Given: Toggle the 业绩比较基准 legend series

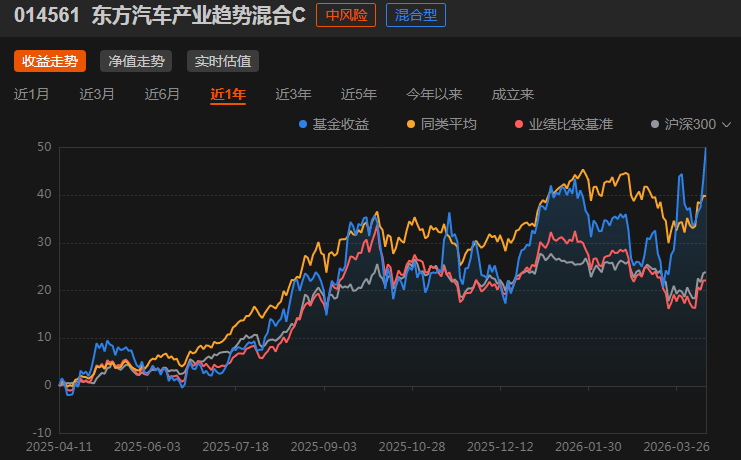Looking at the screenshot, I should 564,124.
